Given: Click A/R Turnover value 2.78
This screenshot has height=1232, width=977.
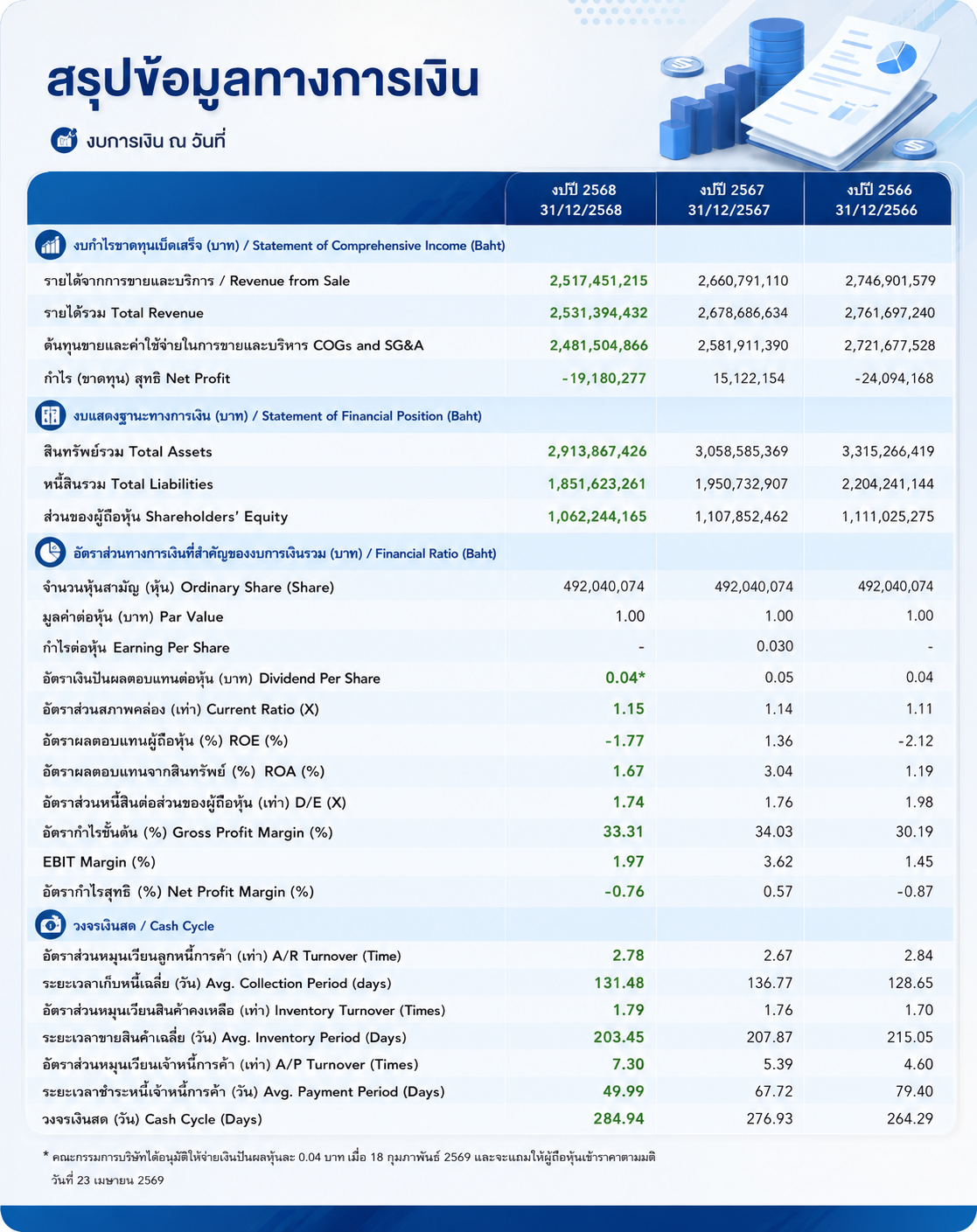Looking at the screenshot, I should coord(629,955).
